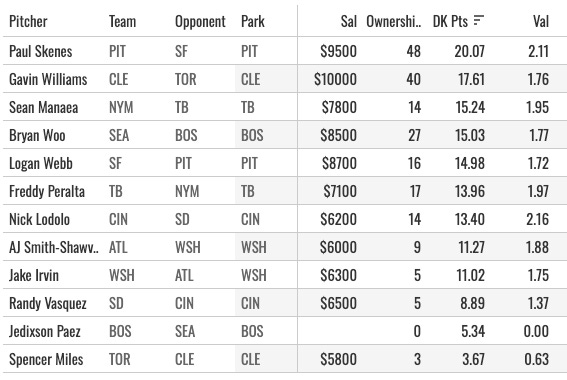Screen dimensions: 567x380
Task: Click Sean Manaea's name
Action: (43, 107)
